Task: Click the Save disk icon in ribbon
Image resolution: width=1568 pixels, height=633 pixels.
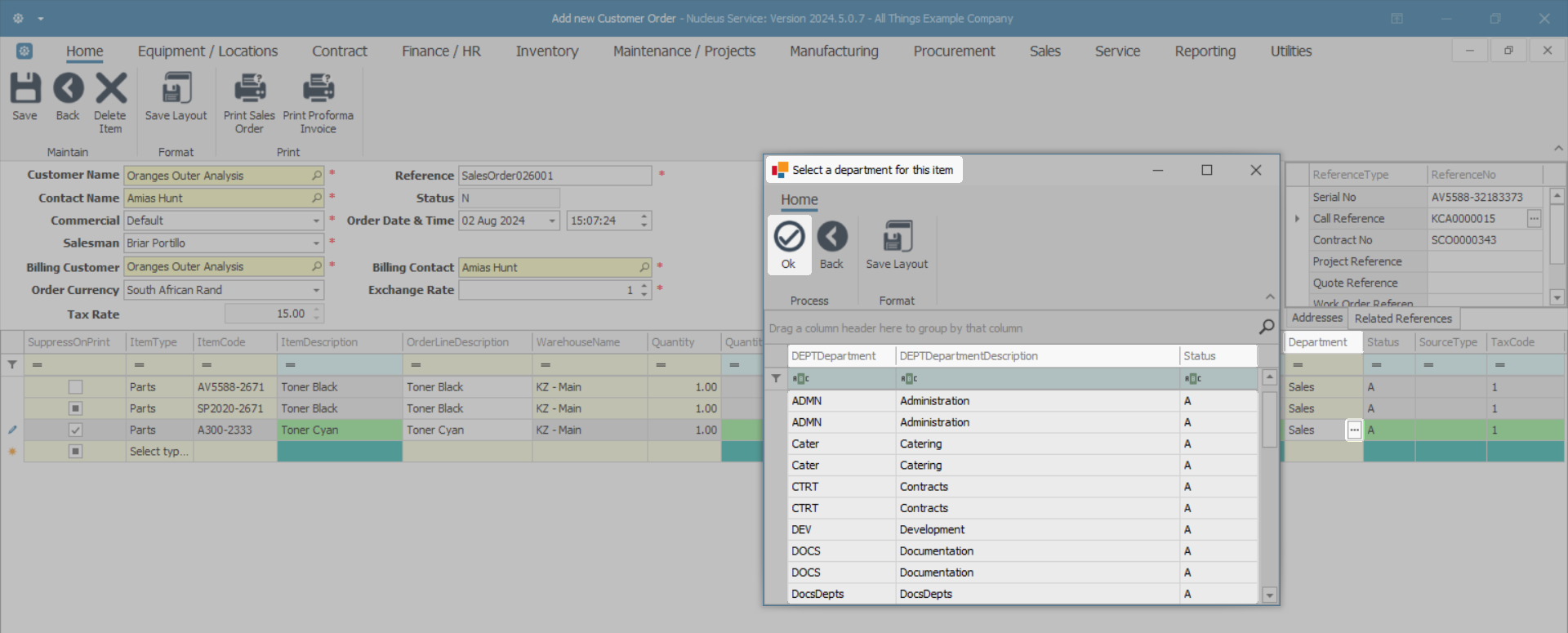Action: pos(24,88)
